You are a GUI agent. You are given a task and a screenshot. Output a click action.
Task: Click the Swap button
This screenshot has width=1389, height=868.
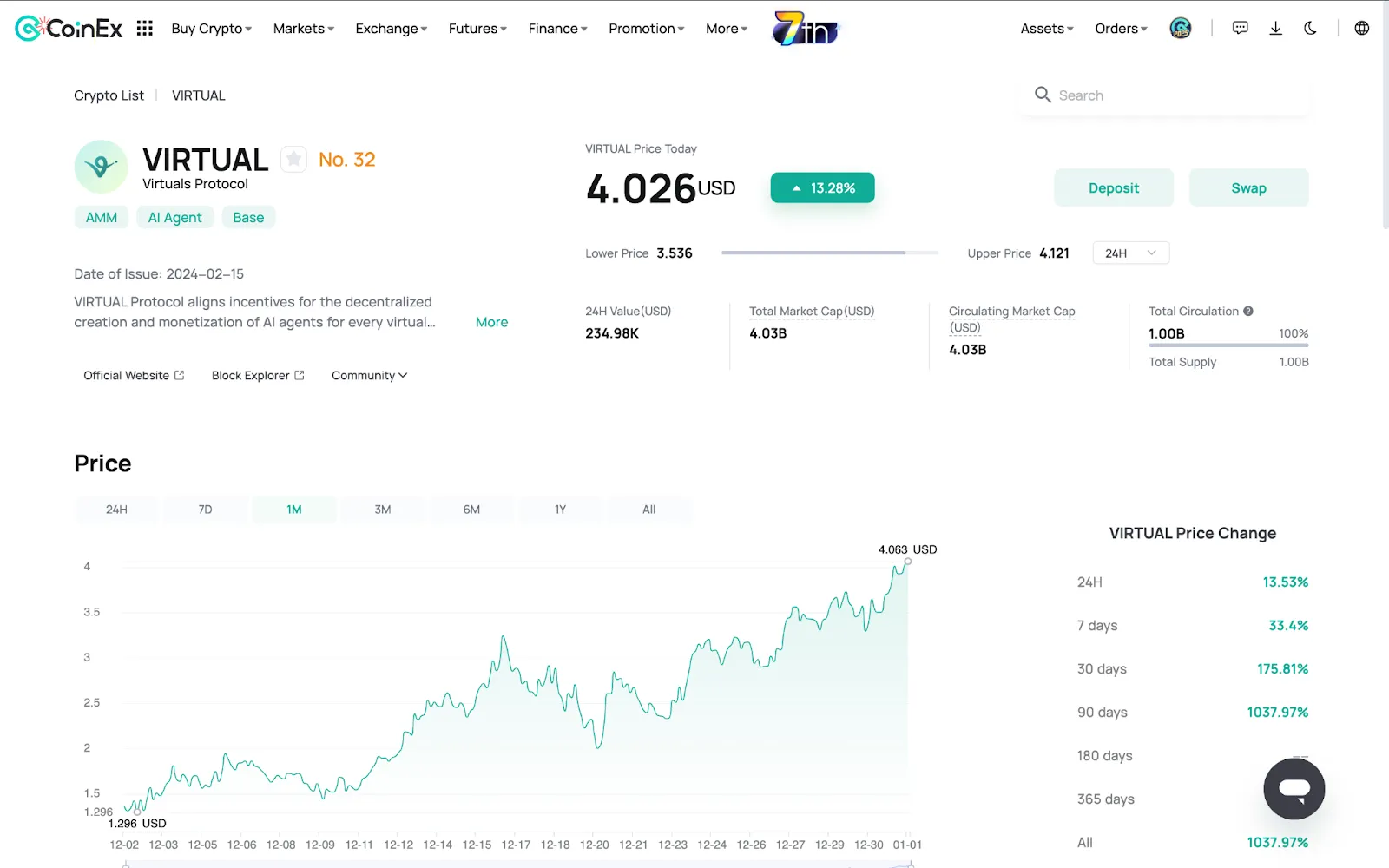[x=1248, y=187]
